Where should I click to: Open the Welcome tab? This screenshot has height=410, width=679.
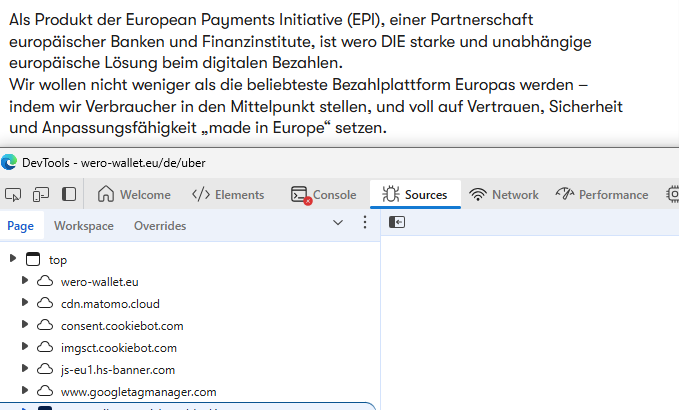[134, 195]
